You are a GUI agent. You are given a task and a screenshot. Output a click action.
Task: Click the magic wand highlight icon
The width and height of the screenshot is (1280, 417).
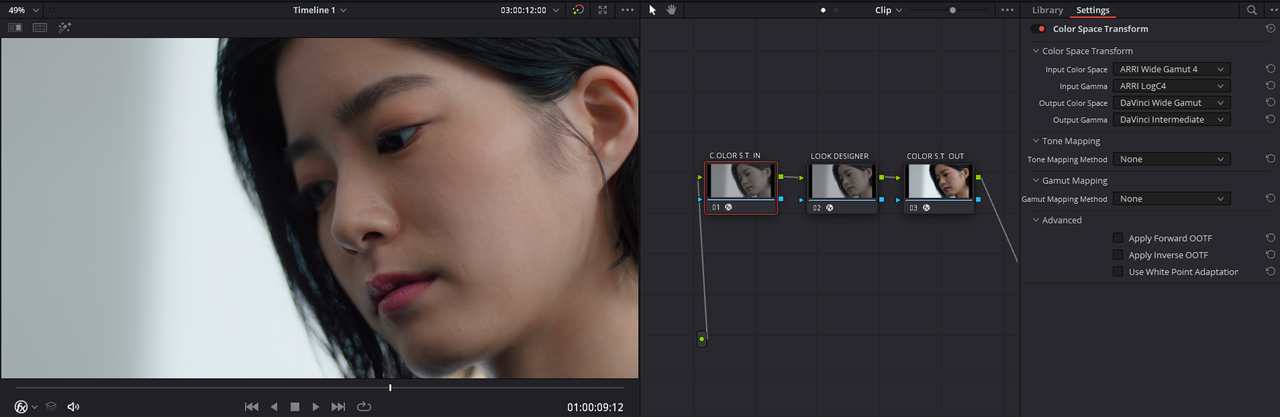65,28
